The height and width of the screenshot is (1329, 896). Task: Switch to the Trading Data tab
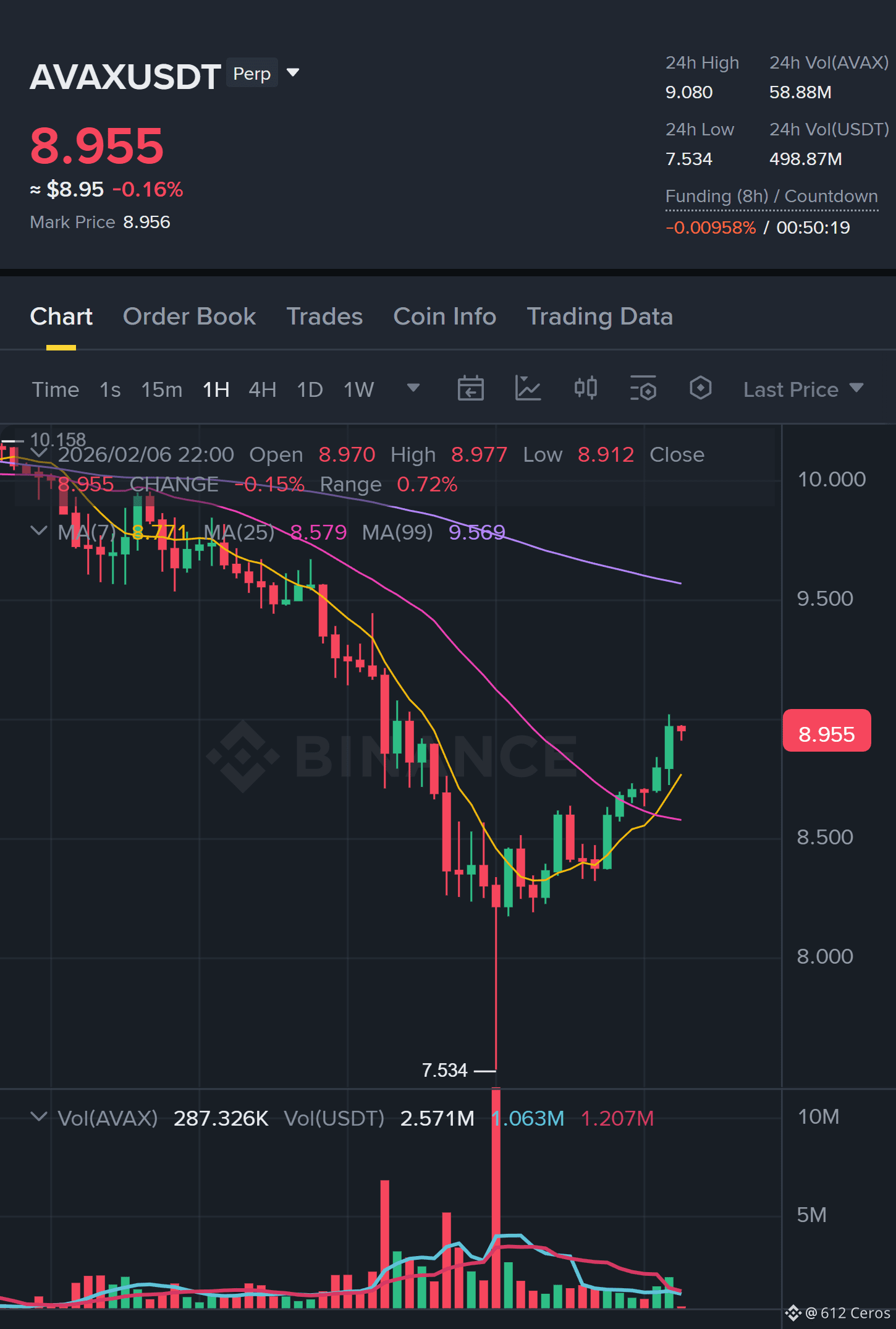pyautogui.click(x=599, y=316)
